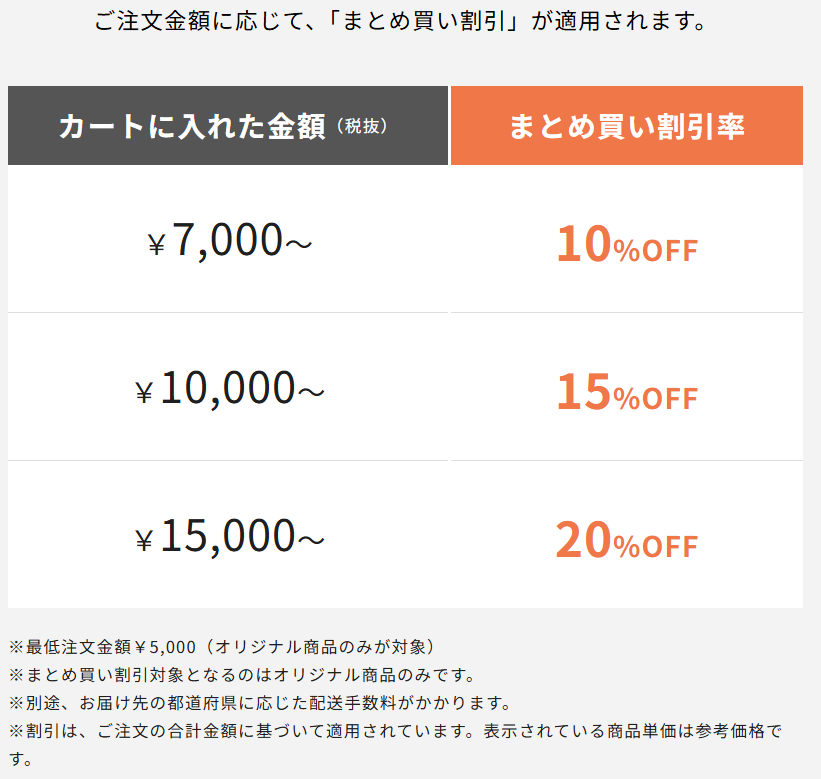The height and width of the screenshot is (779, 821).
Task: Click 'が適用されます。' ending the top sentence
Action: [620, 21]
